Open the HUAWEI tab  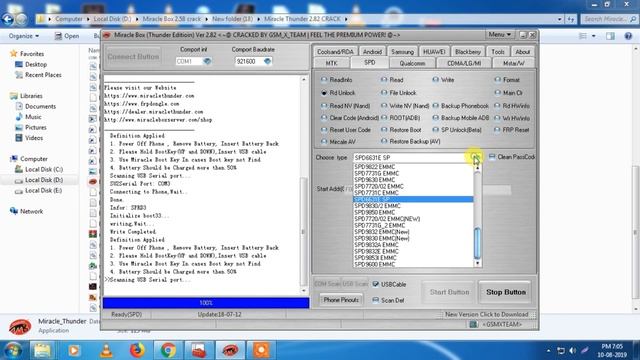click(x=434, y=52)
